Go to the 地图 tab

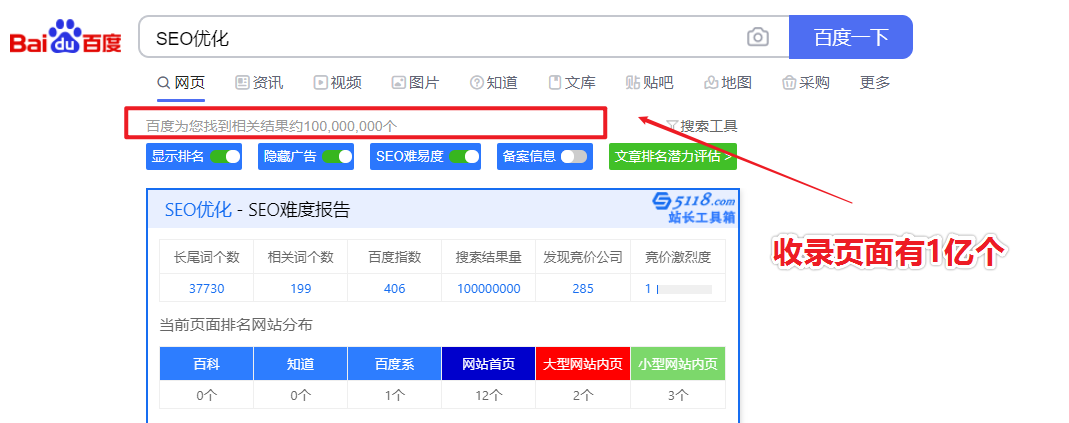coord(727,83)
